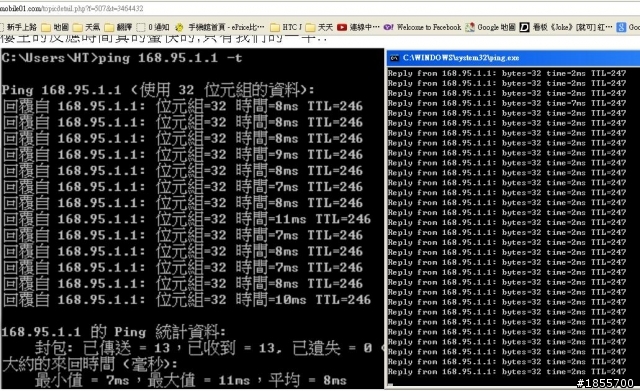Image resolution: width=640 pixels, height=391 pixels.
Task: Click the 'Ping 168.95.1.1 (使用 32 位元組的資料)' line
Action: coord(158,90)
